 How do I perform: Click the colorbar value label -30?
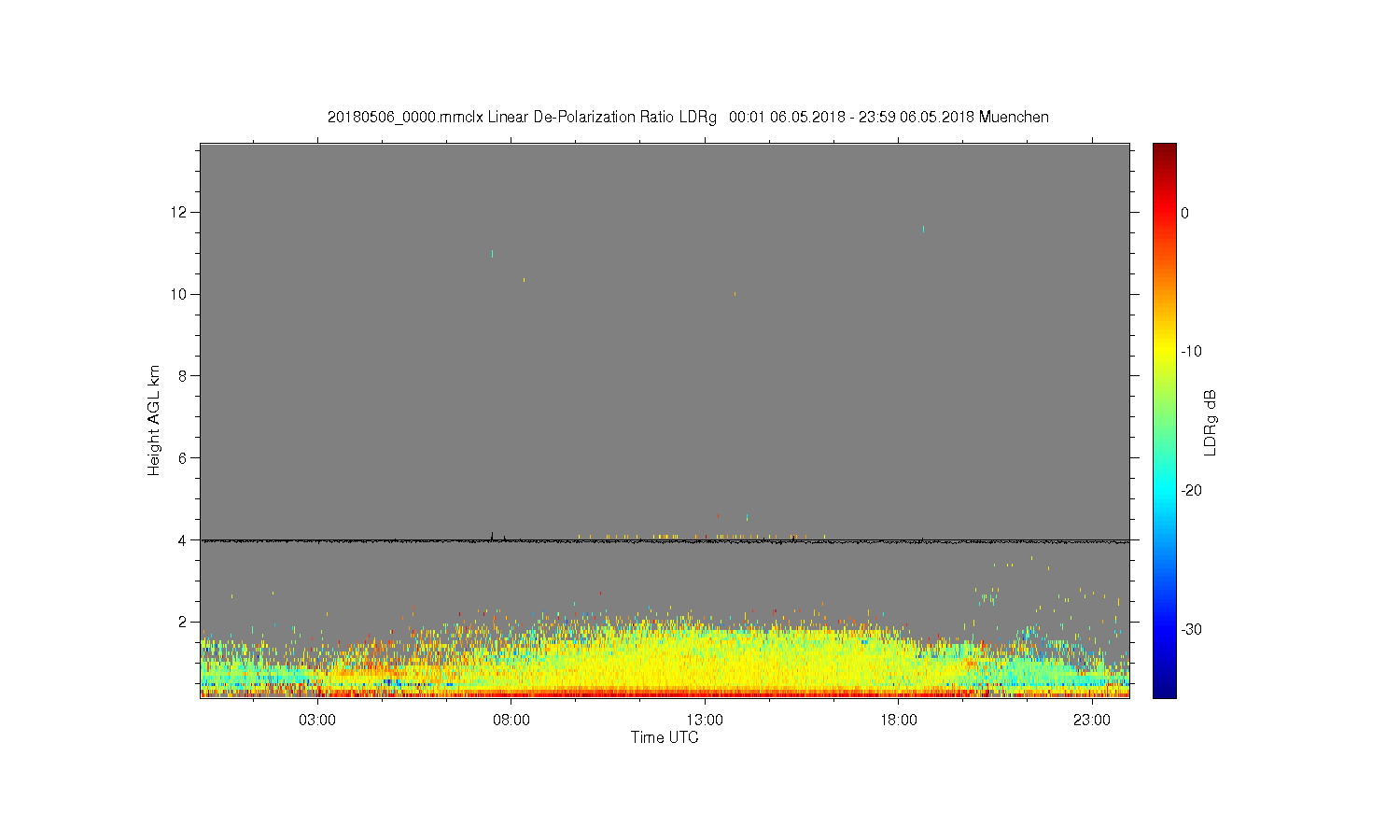(x=1190, y=630)
